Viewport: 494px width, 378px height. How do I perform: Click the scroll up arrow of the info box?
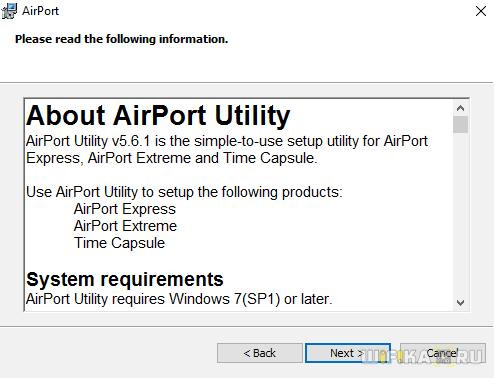coord(461,108)
